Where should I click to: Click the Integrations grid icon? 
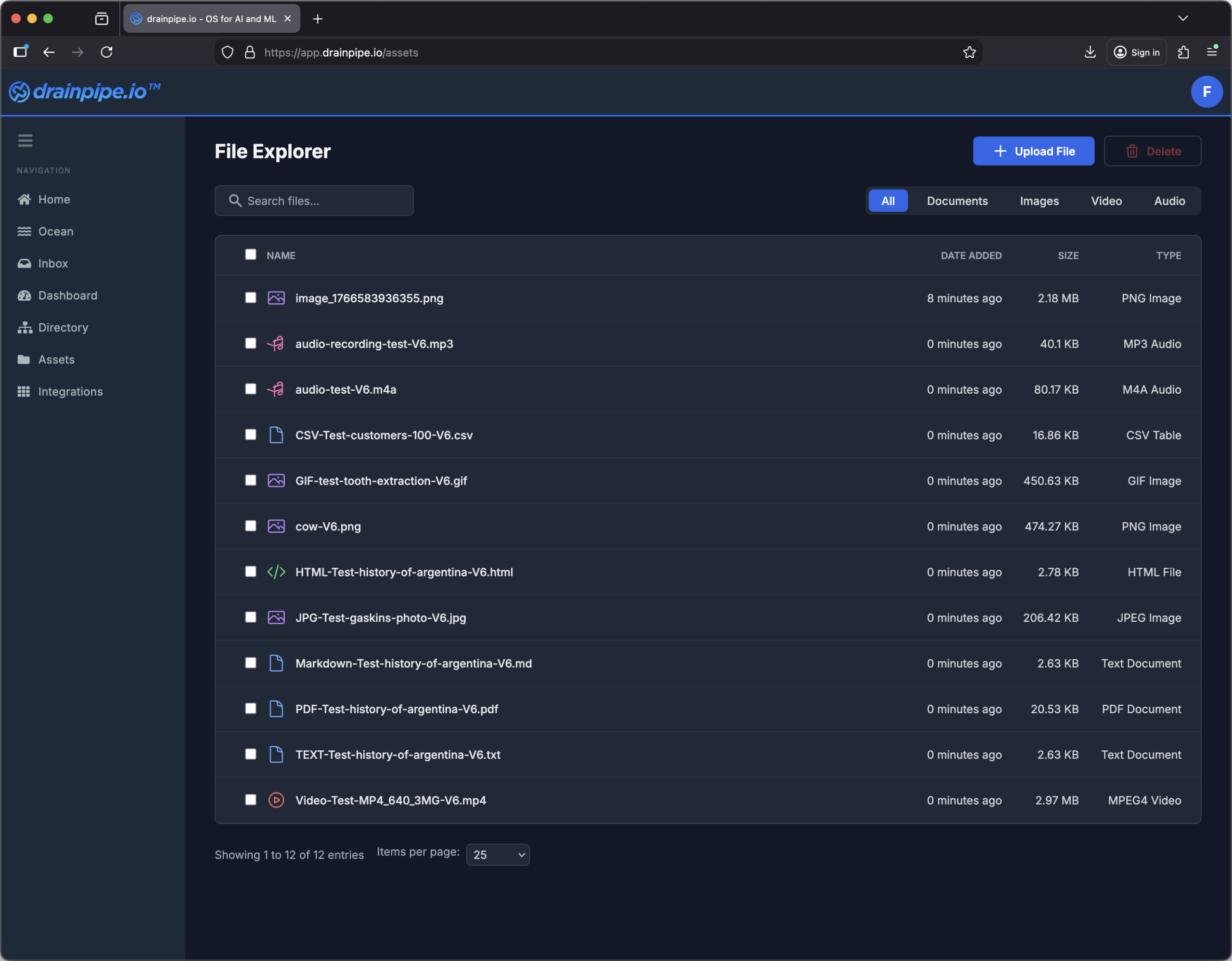[x=24, y=391]
